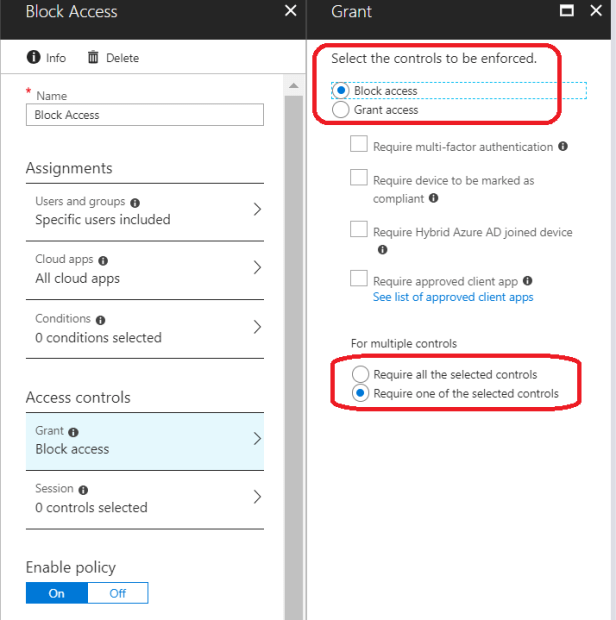Open the Conditions settings row
616x620 pixels.
click(145, 327)
